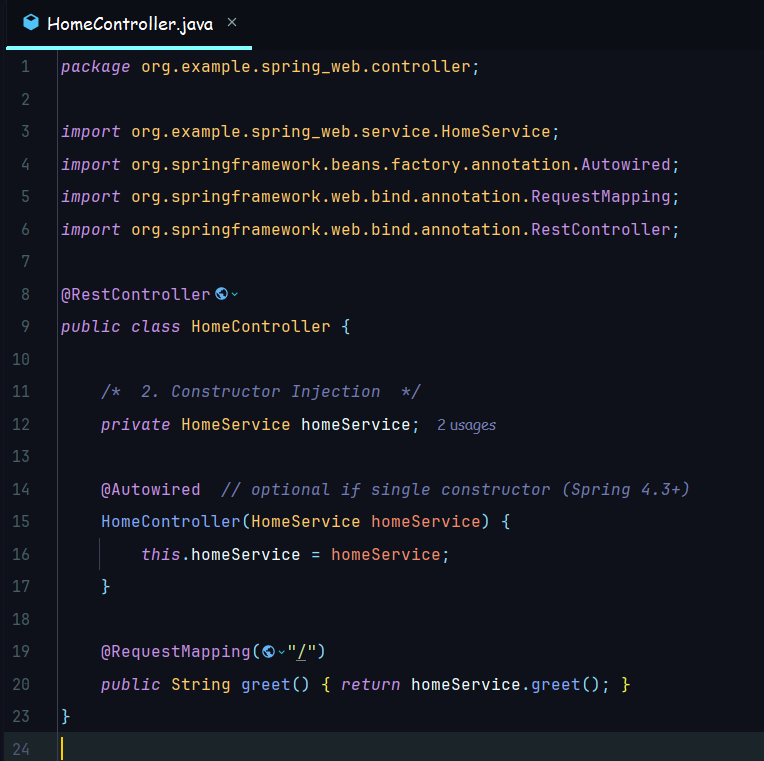This screenshot has width=764, height=761.
Task: Click the Java class file icon on the tab
Action: point(31,22)
